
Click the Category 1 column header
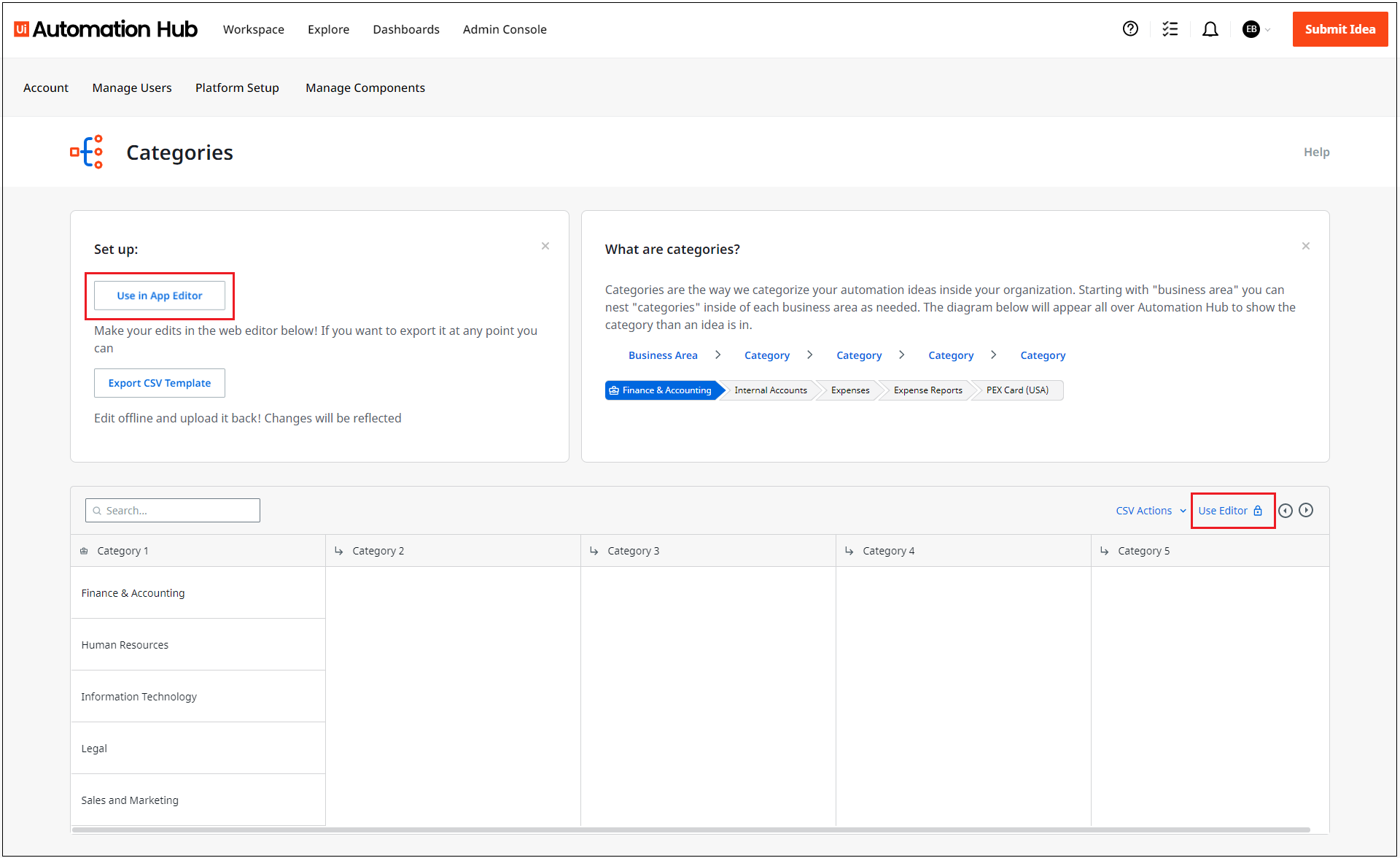198,551
